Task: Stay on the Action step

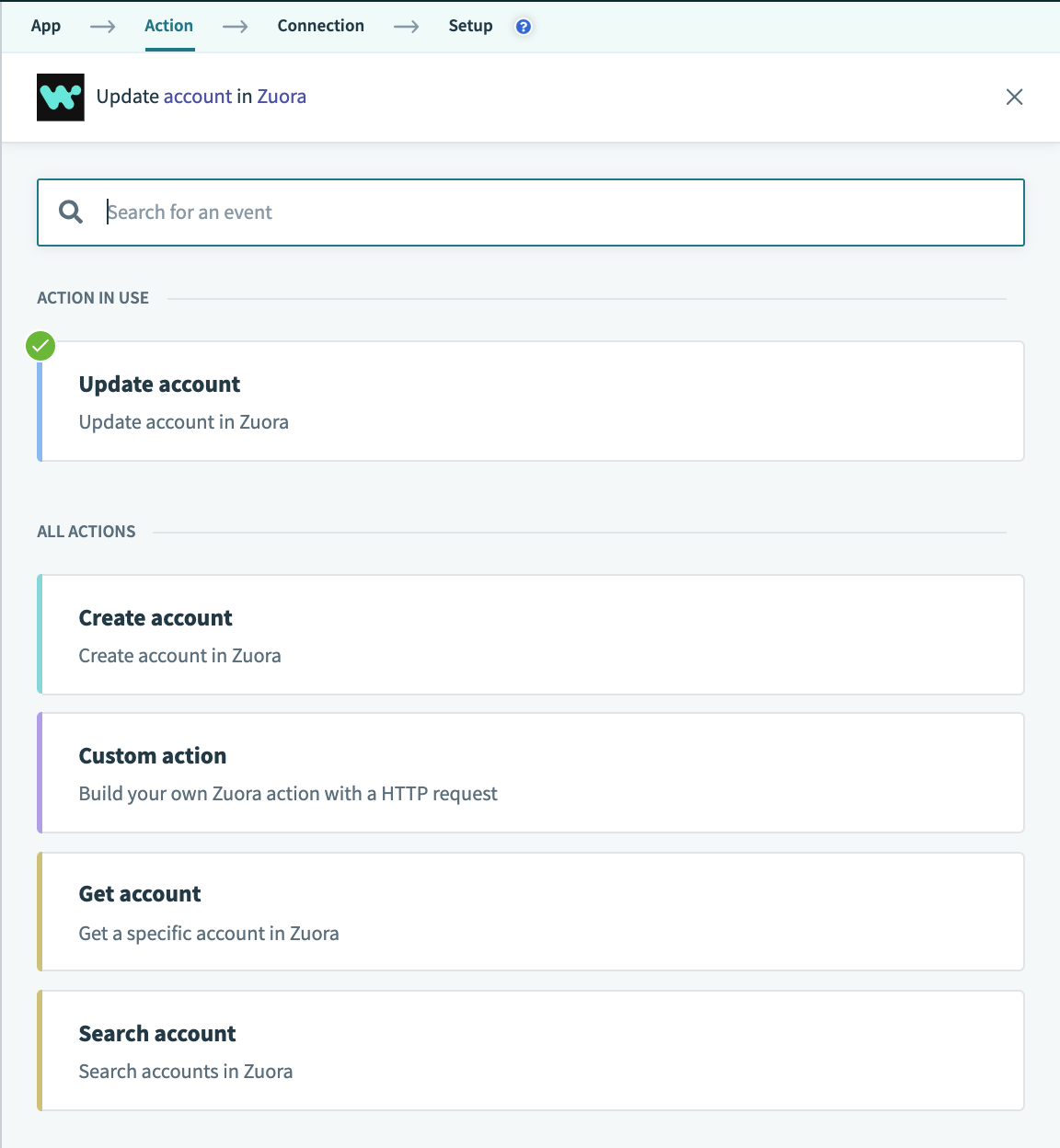Action: (168, 26)
